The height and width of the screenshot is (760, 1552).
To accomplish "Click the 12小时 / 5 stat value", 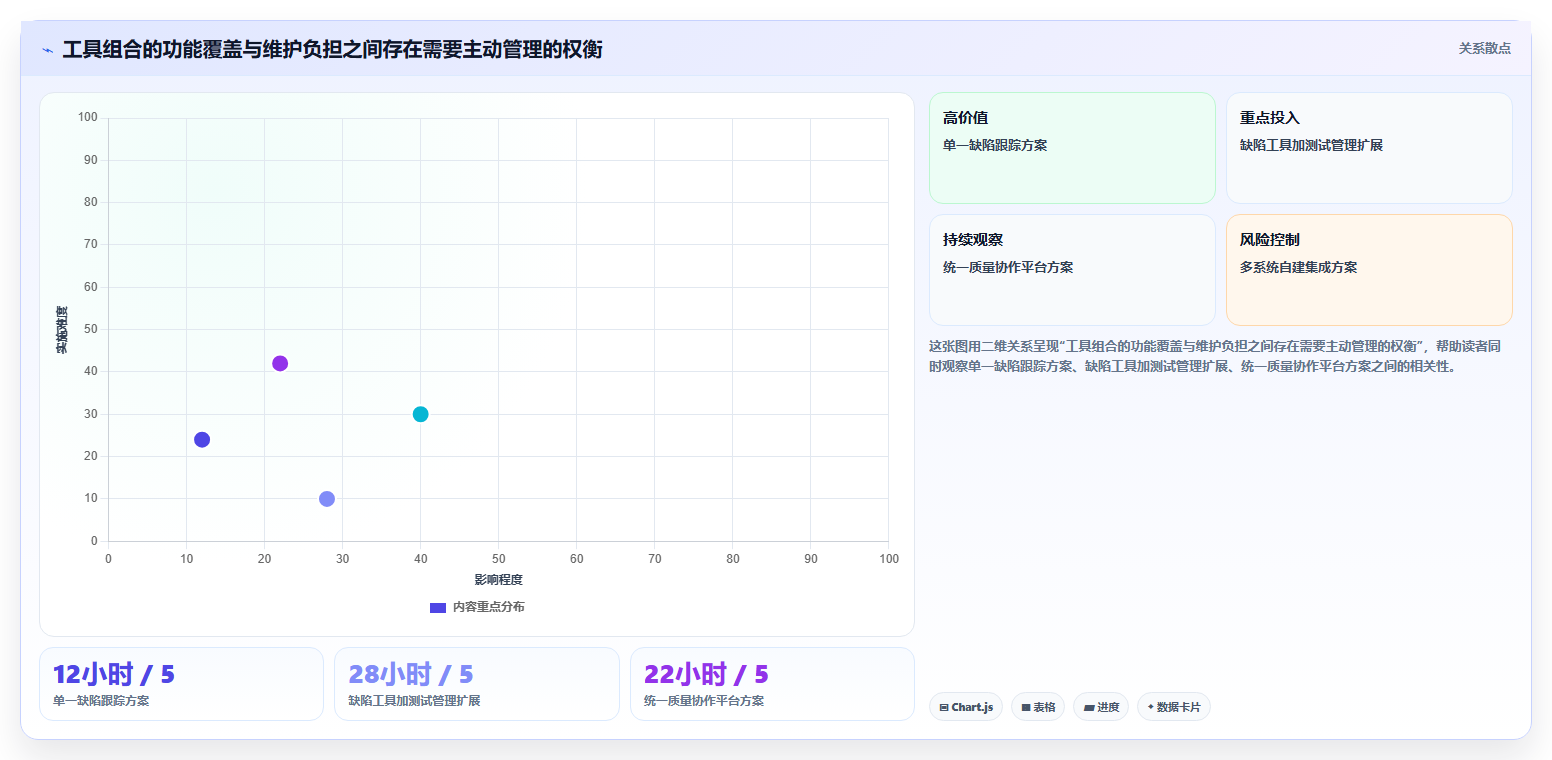I will [x=113, y=674].
